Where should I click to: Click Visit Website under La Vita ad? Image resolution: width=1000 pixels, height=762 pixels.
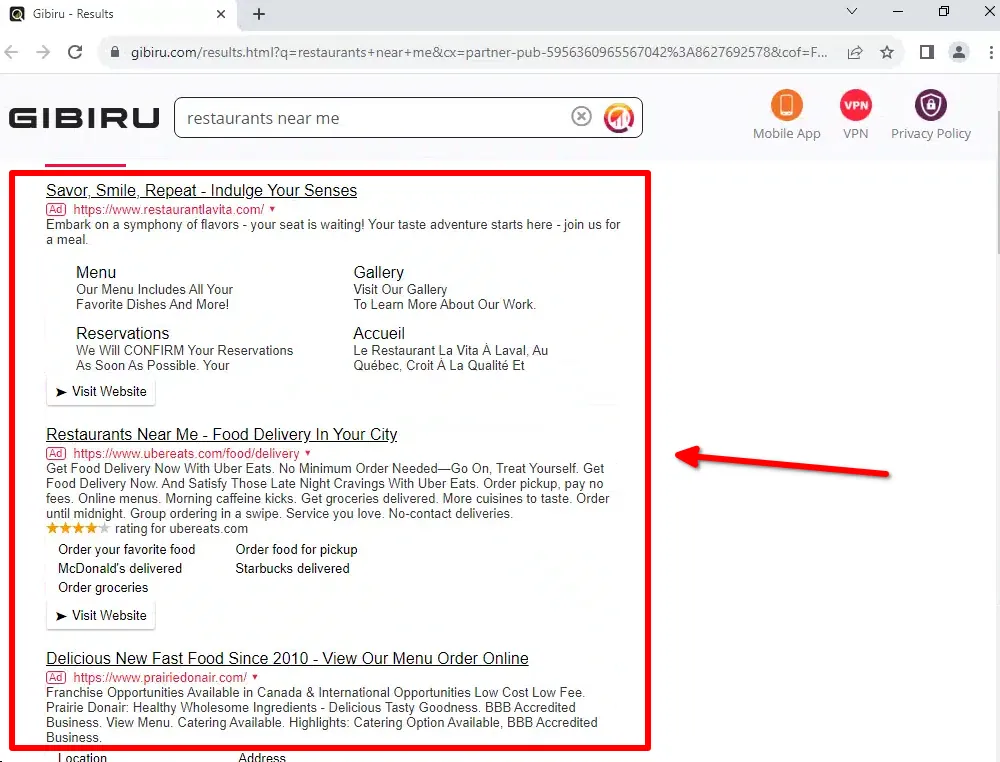101,392
